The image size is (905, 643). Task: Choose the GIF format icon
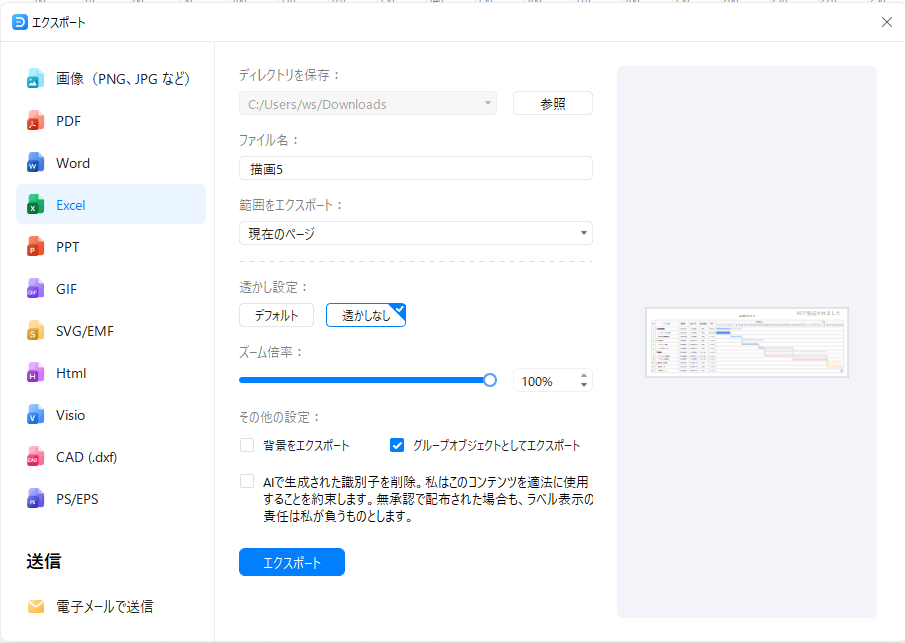[36, 289]
